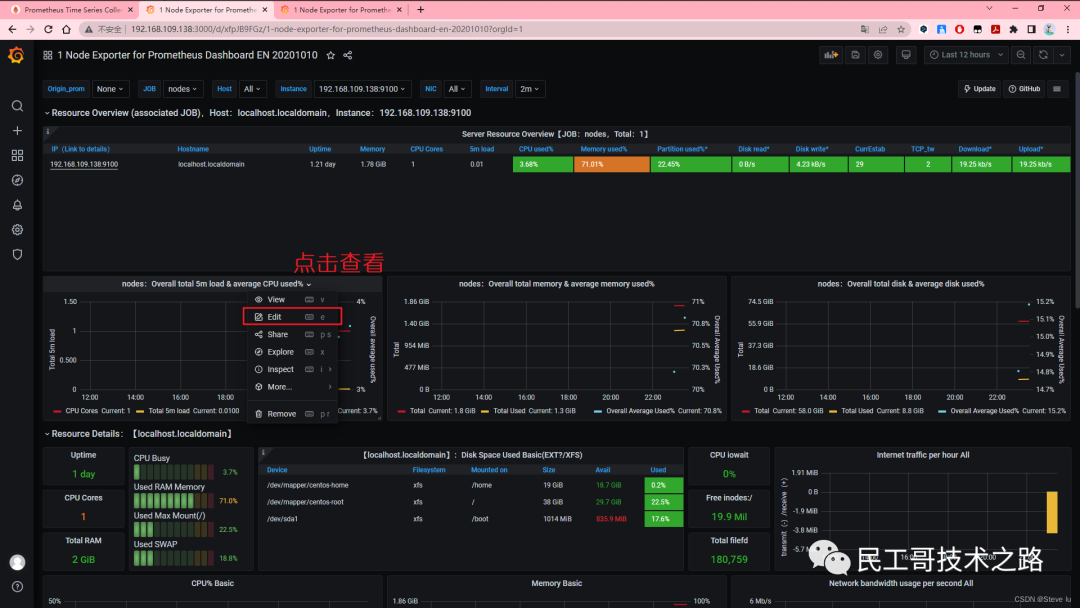
Task: Collapse the Resource Details row
Action: [x=47, y=434]
